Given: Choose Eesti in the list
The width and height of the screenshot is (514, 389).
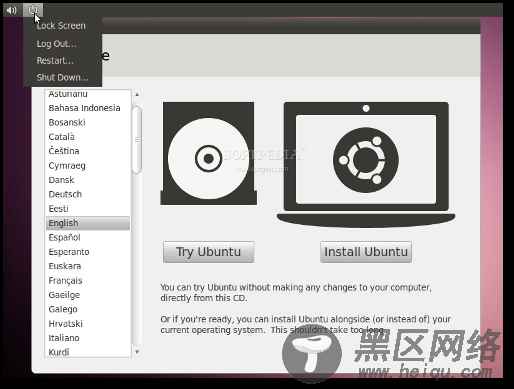Looking at the screenshot, I should pos(88,209).
